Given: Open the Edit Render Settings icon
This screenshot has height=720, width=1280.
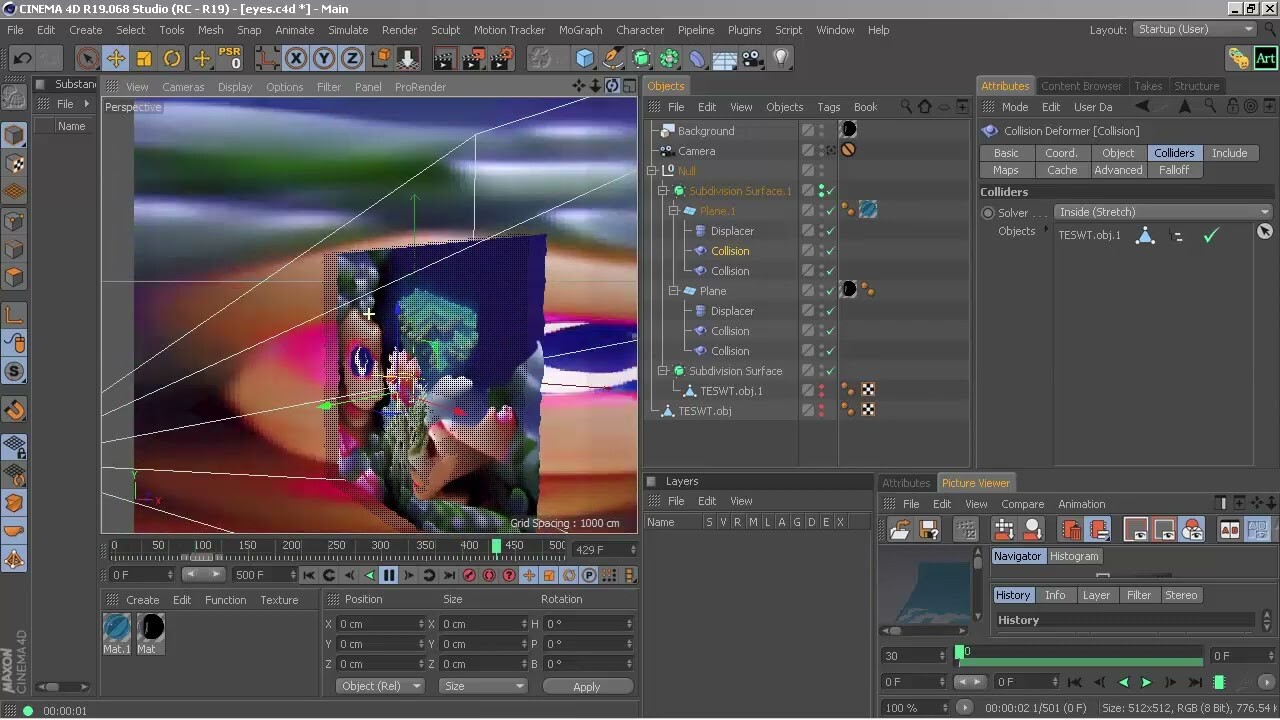Looking at the screenshot, I should pos(500,57).
